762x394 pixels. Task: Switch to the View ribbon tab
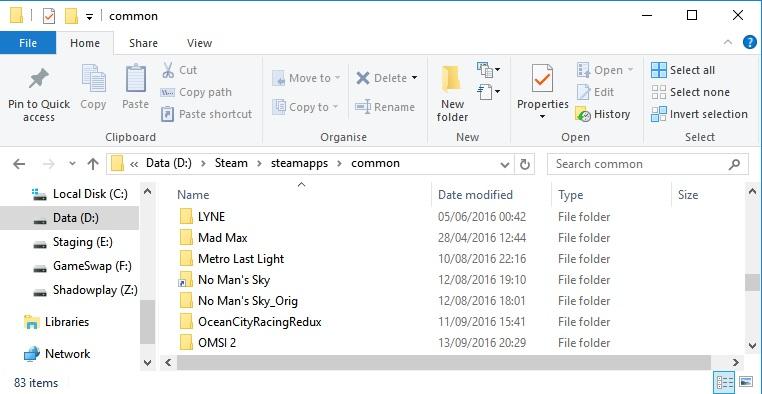pyautogui.click(x=199, y=43)
